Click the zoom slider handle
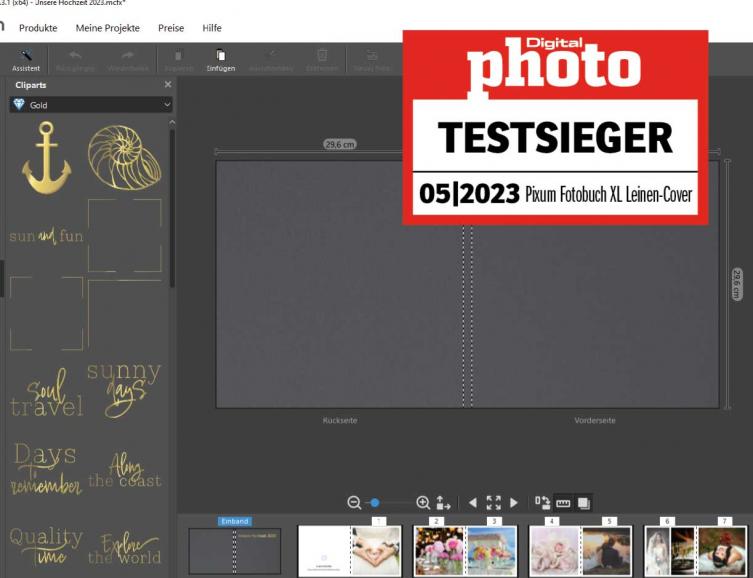Viewport: 753px width, 578px height. coord(375,503)
